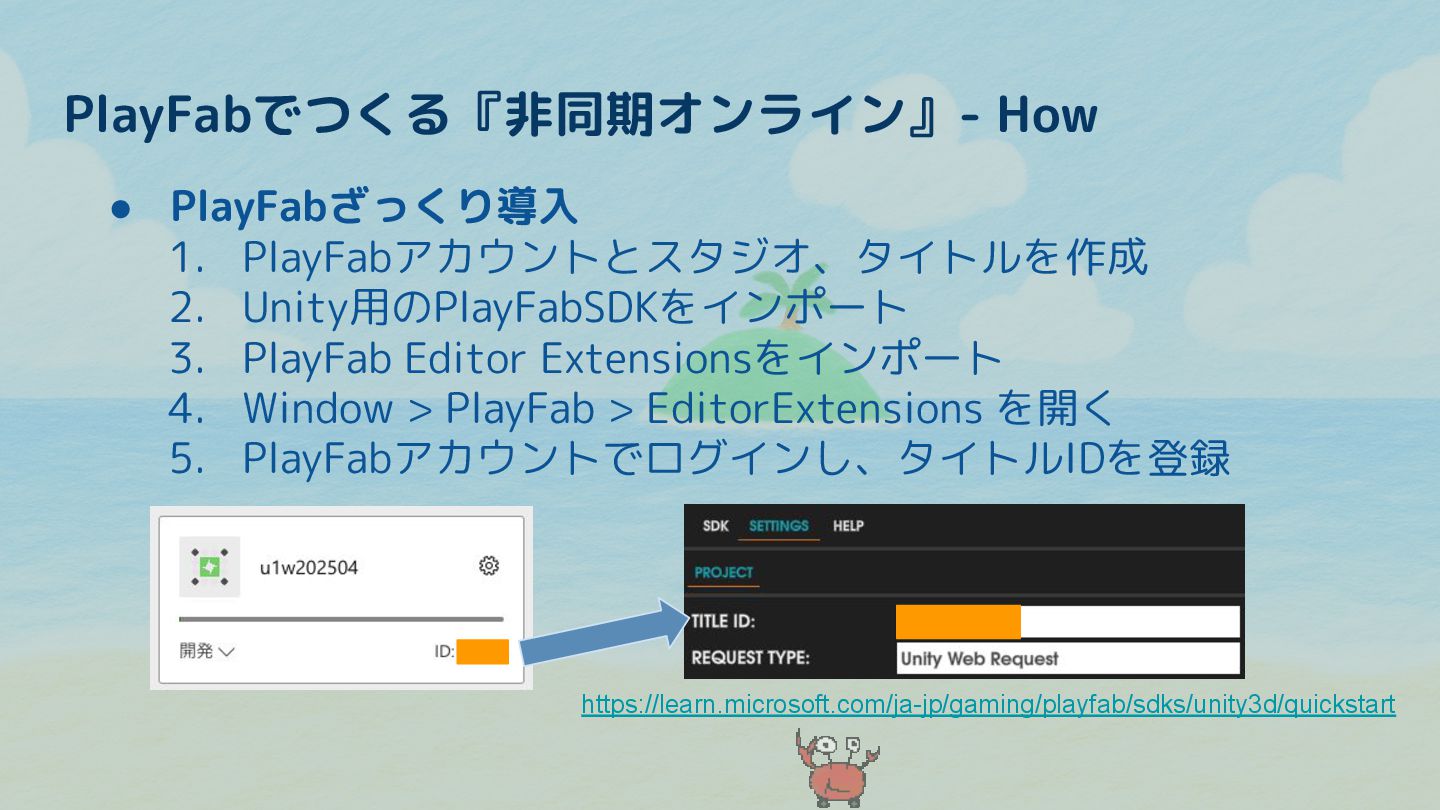The width and height of the screenshot is (1440, 810).
Task: Click the ID: label on the title card
Action: 444,652
